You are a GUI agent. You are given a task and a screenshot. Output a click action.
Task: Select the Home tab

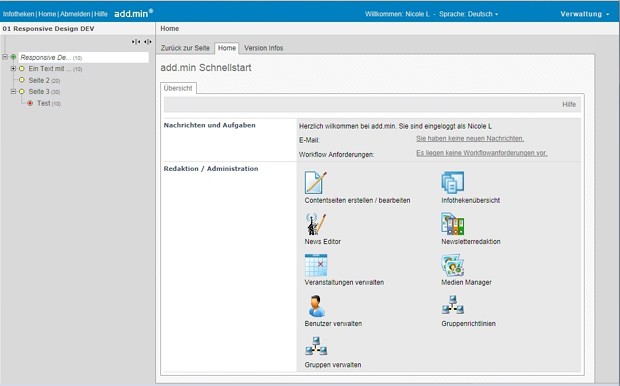point(227,48)
